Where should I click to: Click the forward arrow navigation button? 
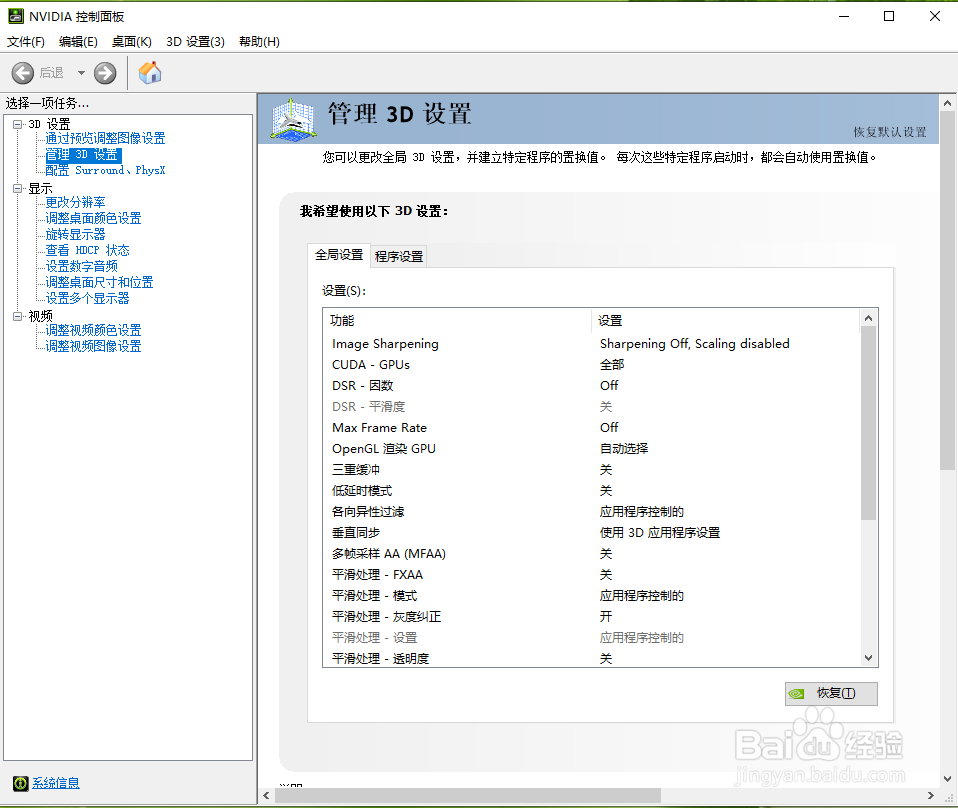(x=105, y=73)
